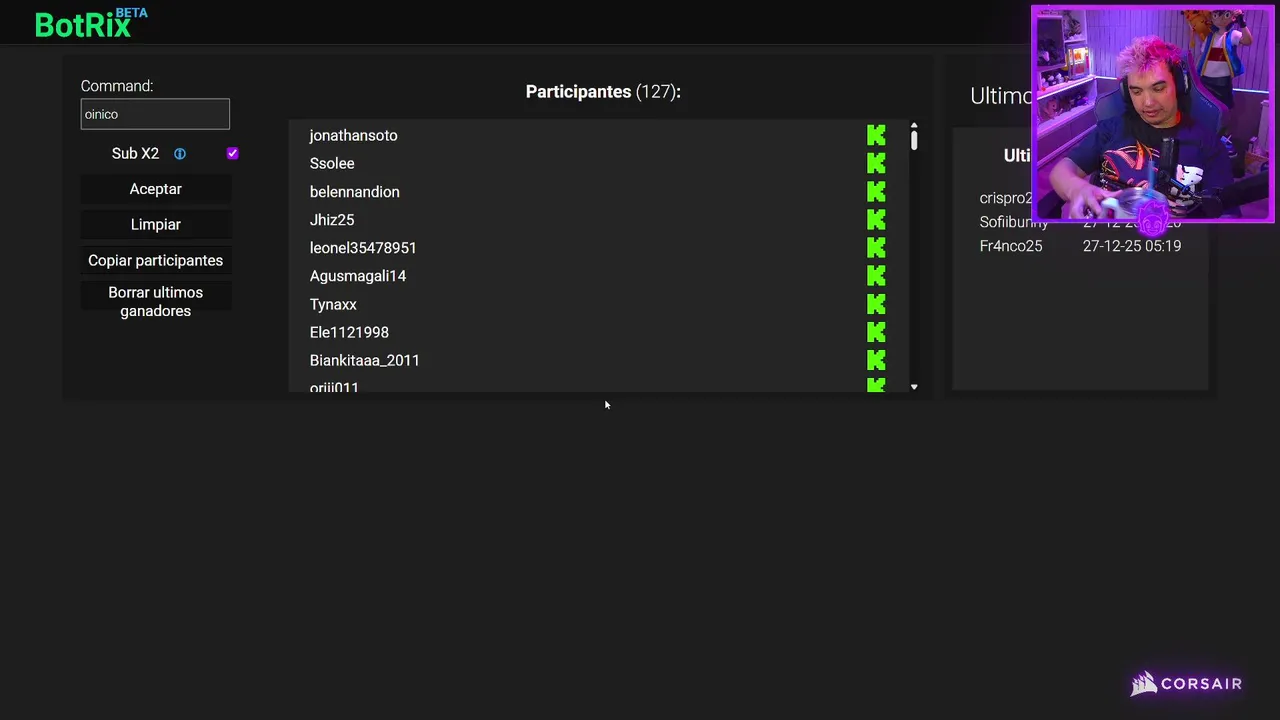Click the Kick icon next to Agusmagali14
The image size is (1280, 720).
(876, 275)
